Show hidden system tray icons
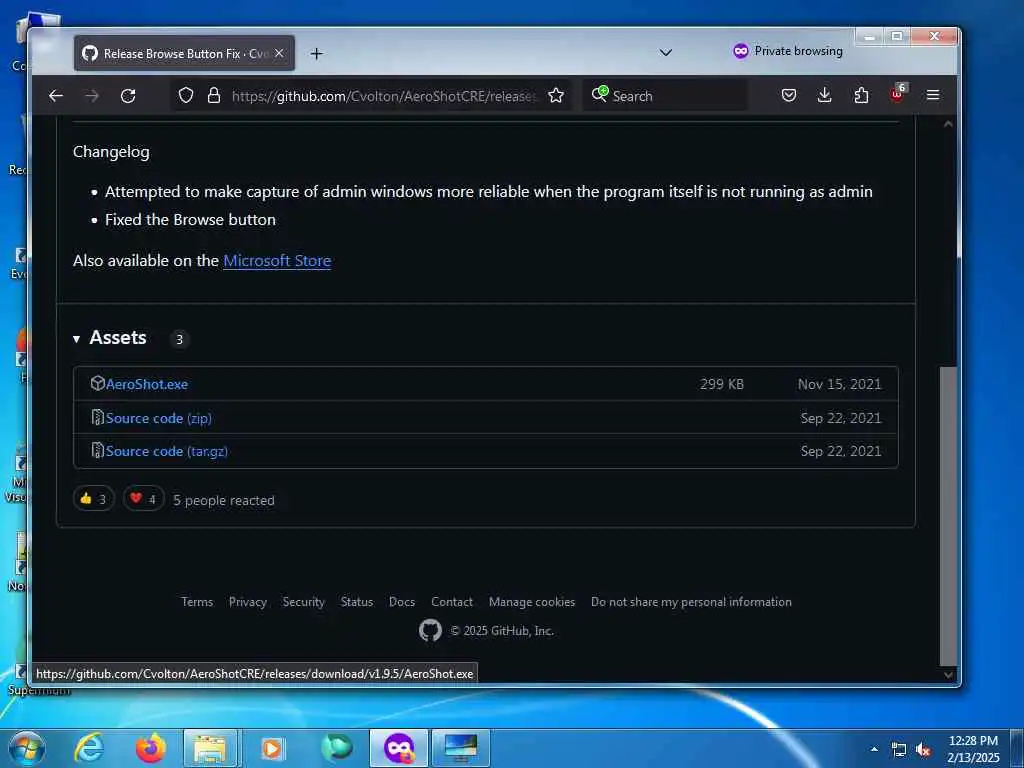1024x768 pixels. 874,749
